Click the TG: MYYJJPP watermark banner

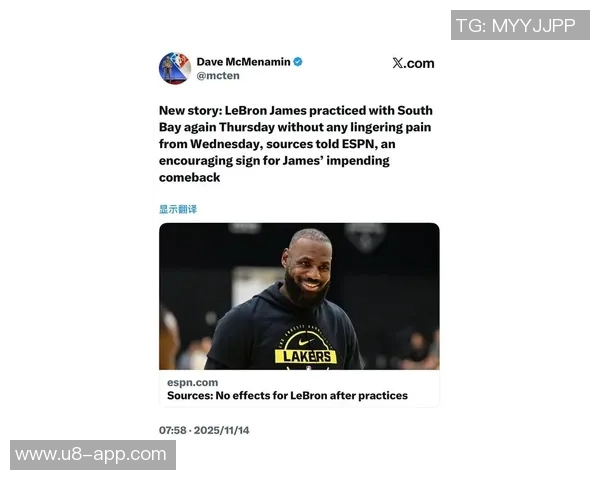(x=520, y=25)
